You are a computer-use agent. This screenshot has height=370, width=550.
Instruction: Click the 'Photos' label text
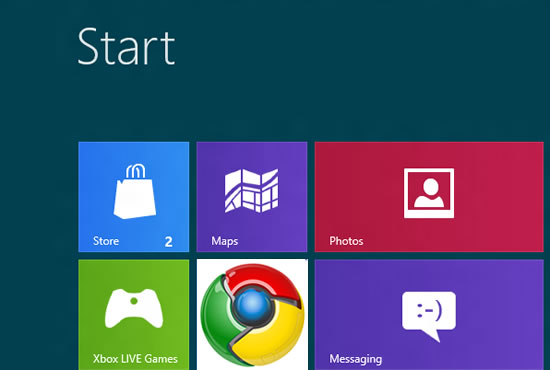(x=346, y=241)
